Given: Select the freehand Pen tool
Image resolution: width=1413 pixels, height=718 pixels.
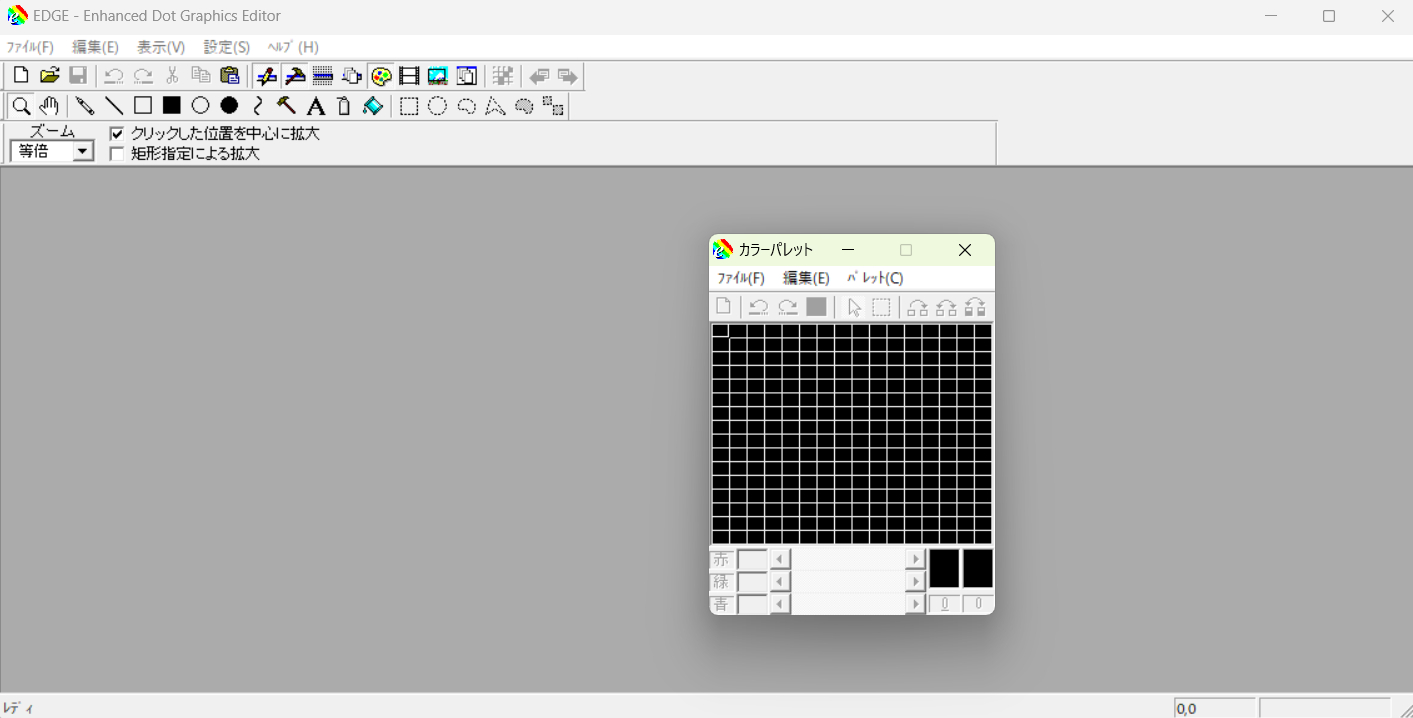Looking at the screenshot, I should 85,106.
